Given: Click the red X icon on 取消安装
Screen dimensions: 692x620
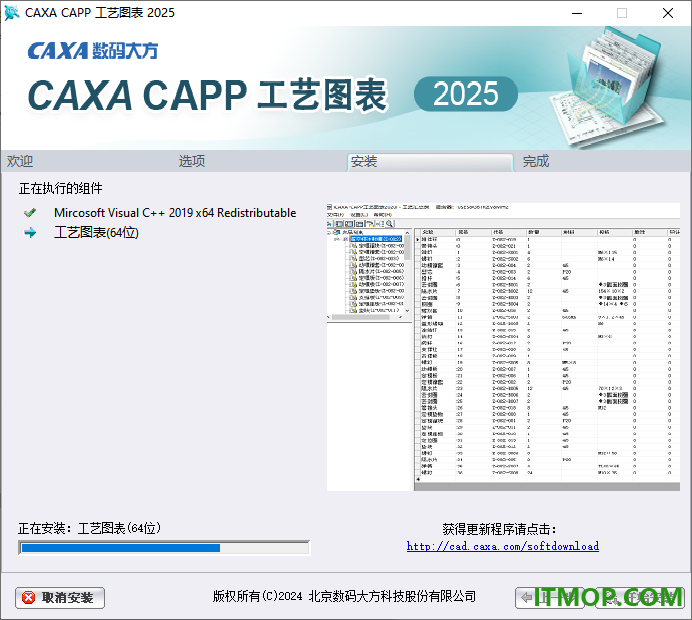Looking at the screenshot, I should click(29, 597).
